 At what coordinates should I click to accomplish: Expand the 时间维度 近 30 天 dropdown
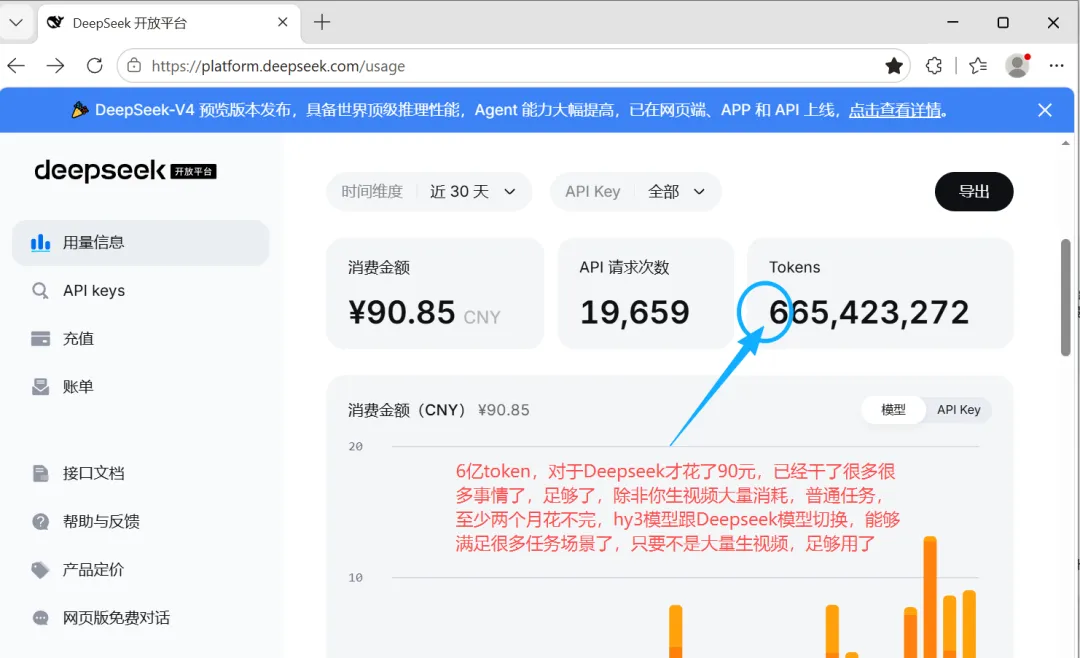(429, 192)
